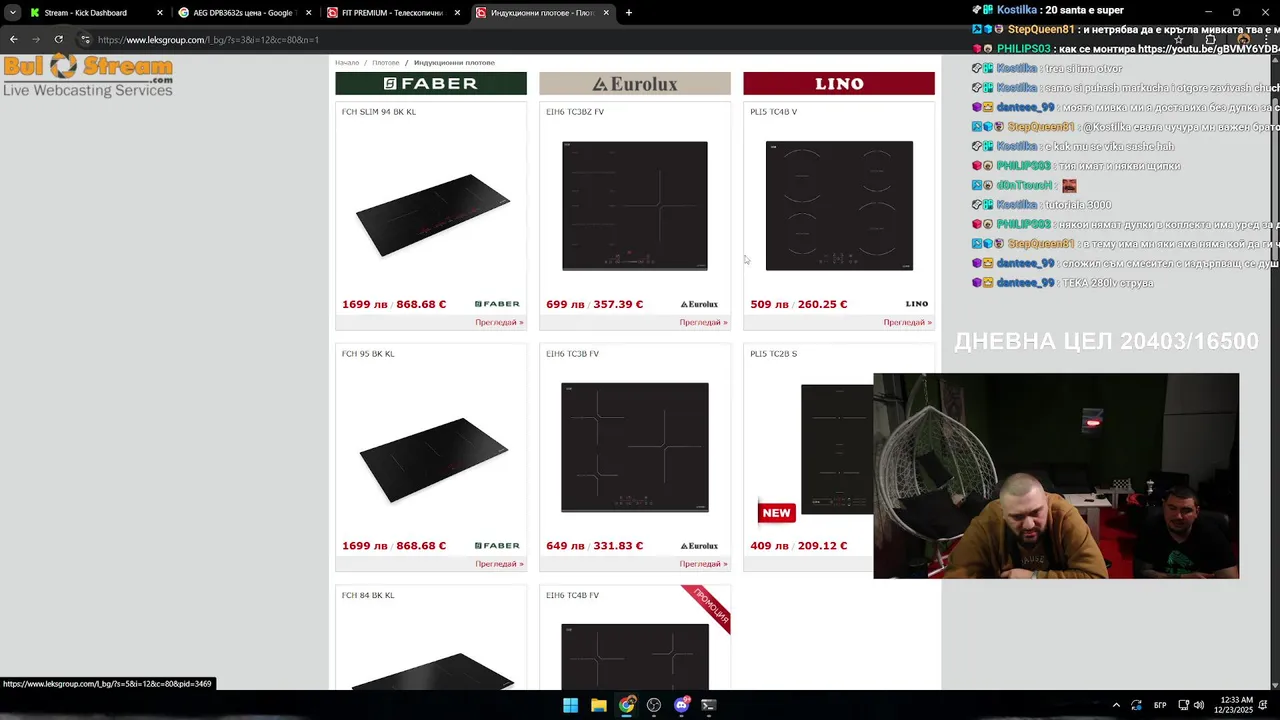Select the Eurolux brand banner

click(x=635, y=84)
